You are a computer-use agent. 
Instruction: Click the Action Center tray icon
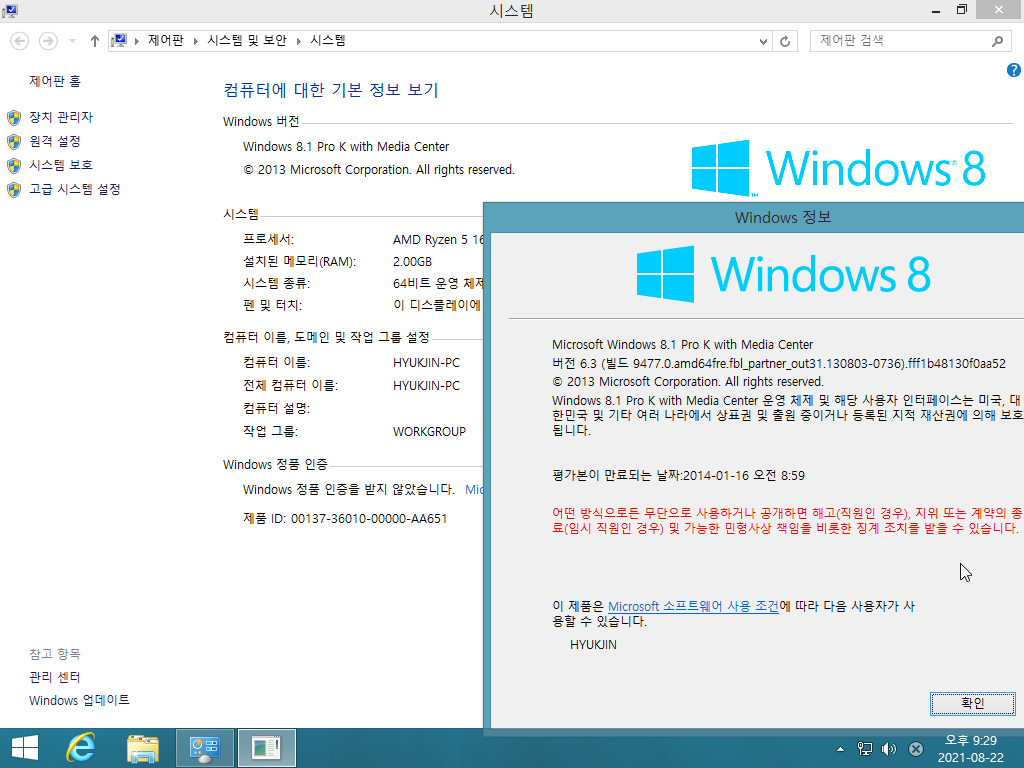pos(916,749)
